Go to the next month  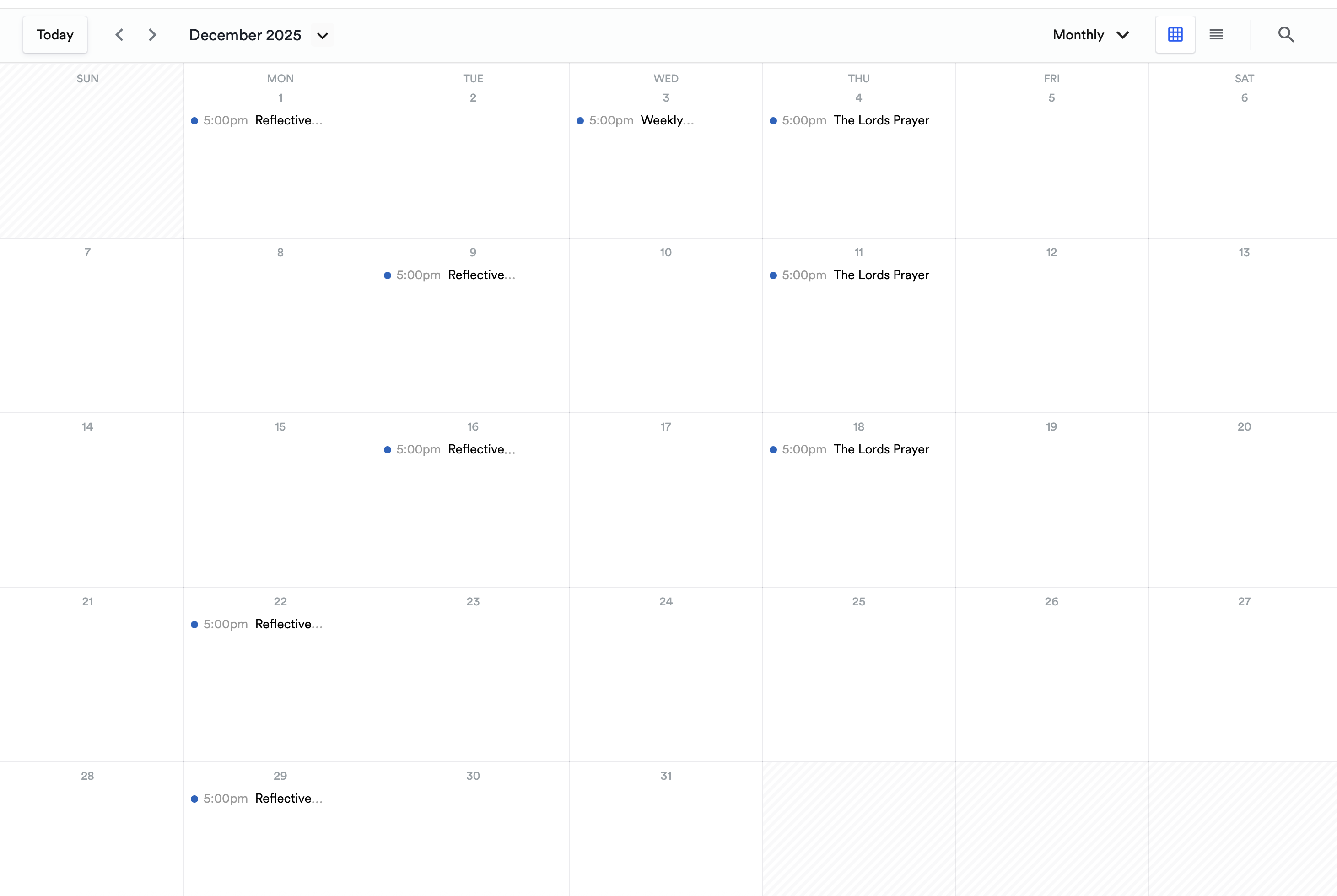tap(152, 35)
